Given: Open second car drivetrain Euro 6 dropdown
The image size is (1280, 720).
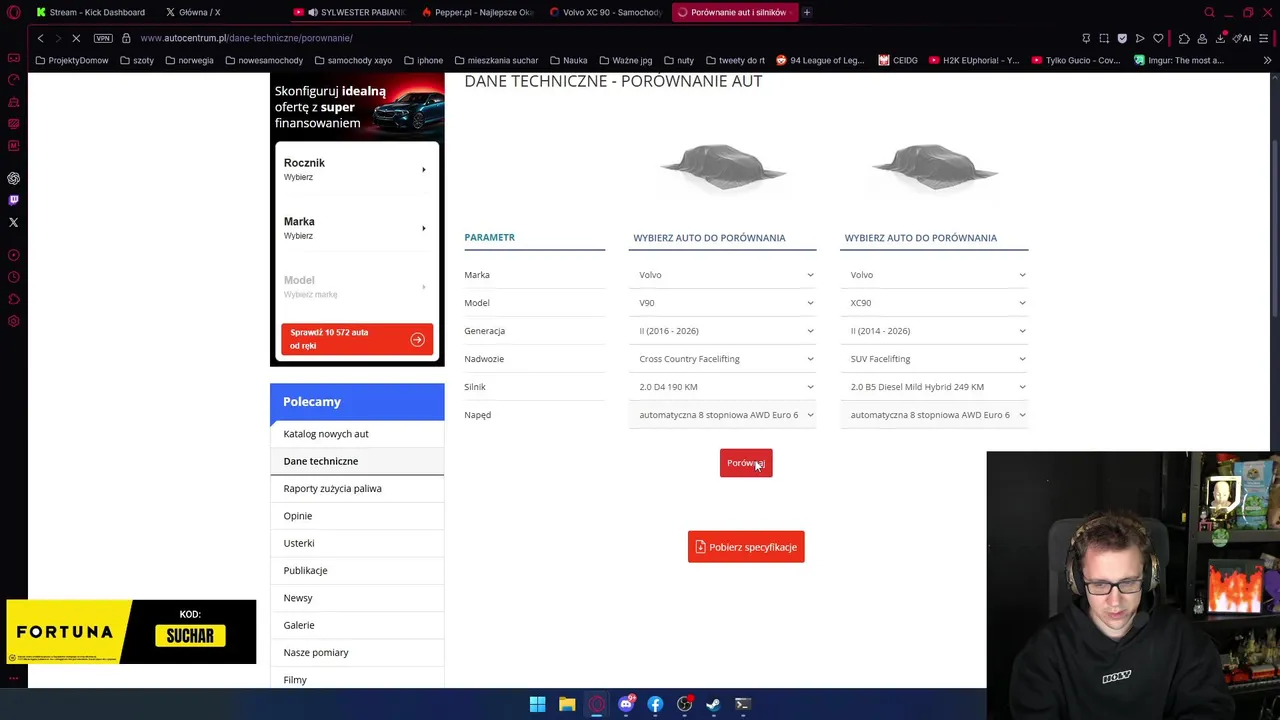Looking at the screenshot, I should point(934,415).
